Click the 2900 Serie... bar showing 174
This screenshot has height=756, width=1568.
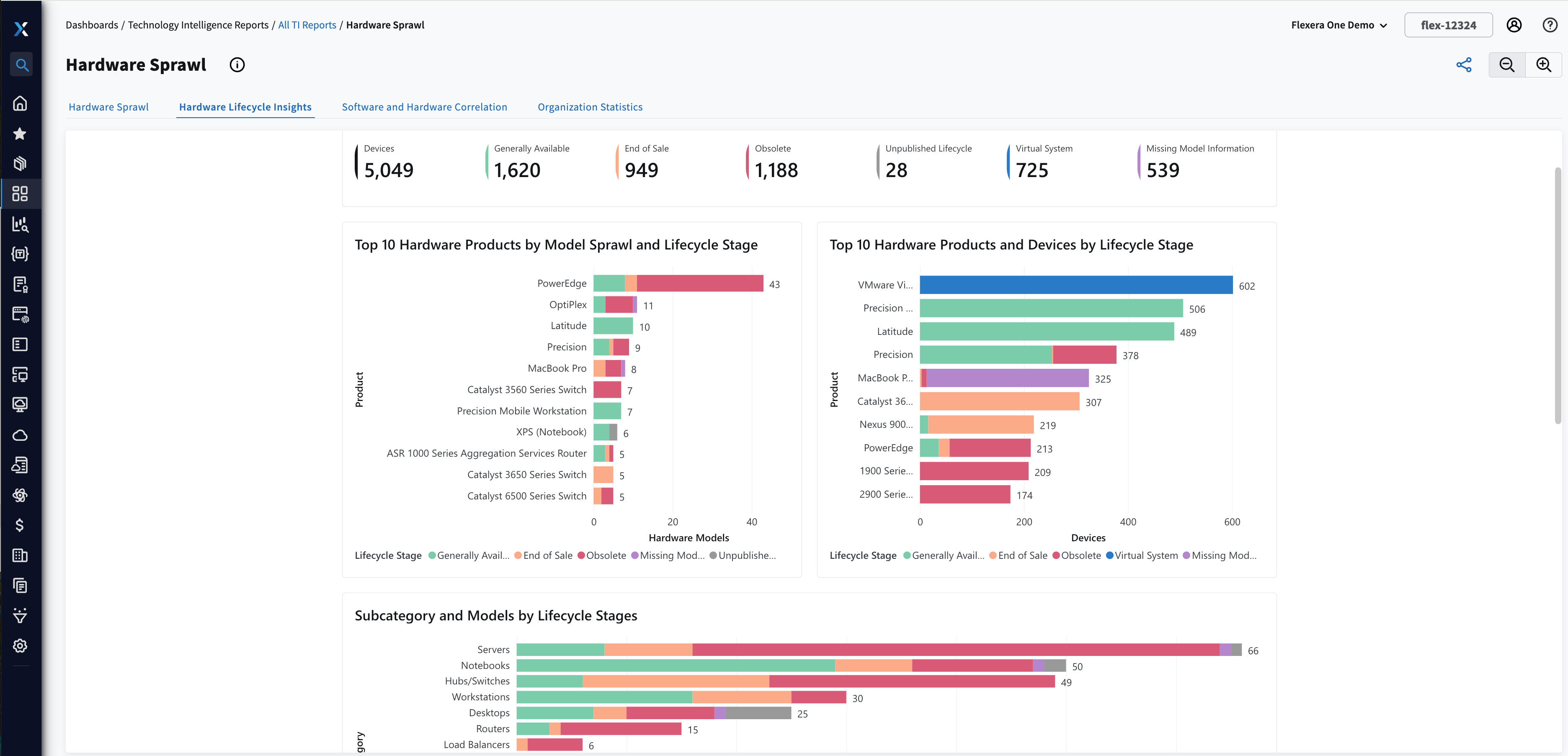[965, 494]
